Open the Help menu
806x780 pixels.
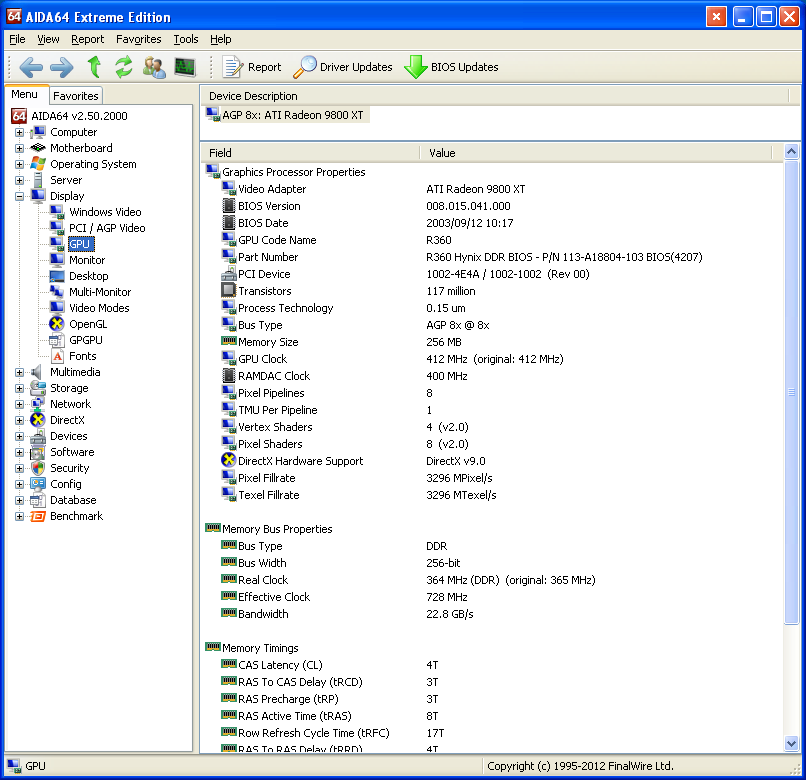click(221, 39)
